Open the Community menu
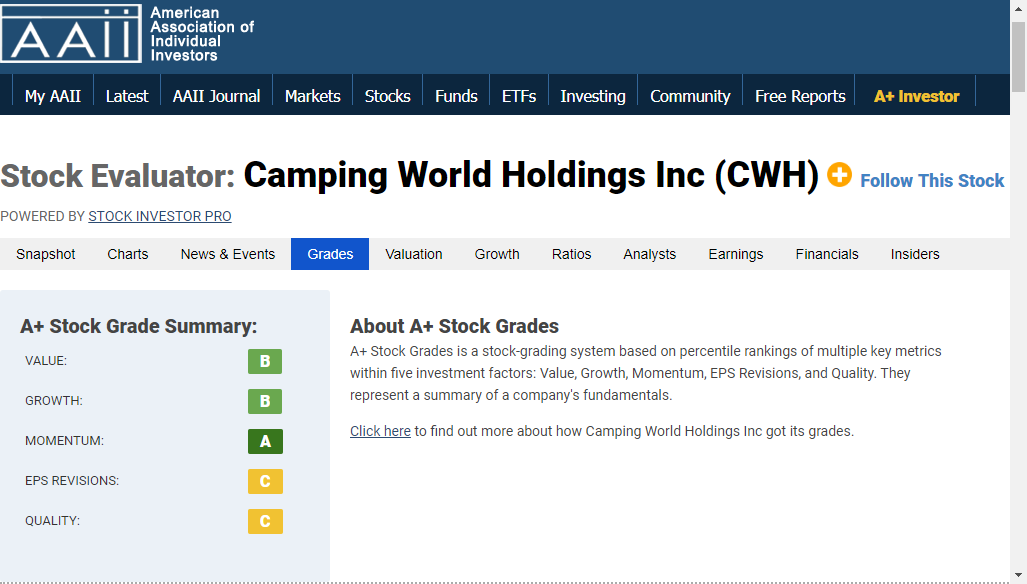The width and height of the screenshot is (1027, 584). 690,96
